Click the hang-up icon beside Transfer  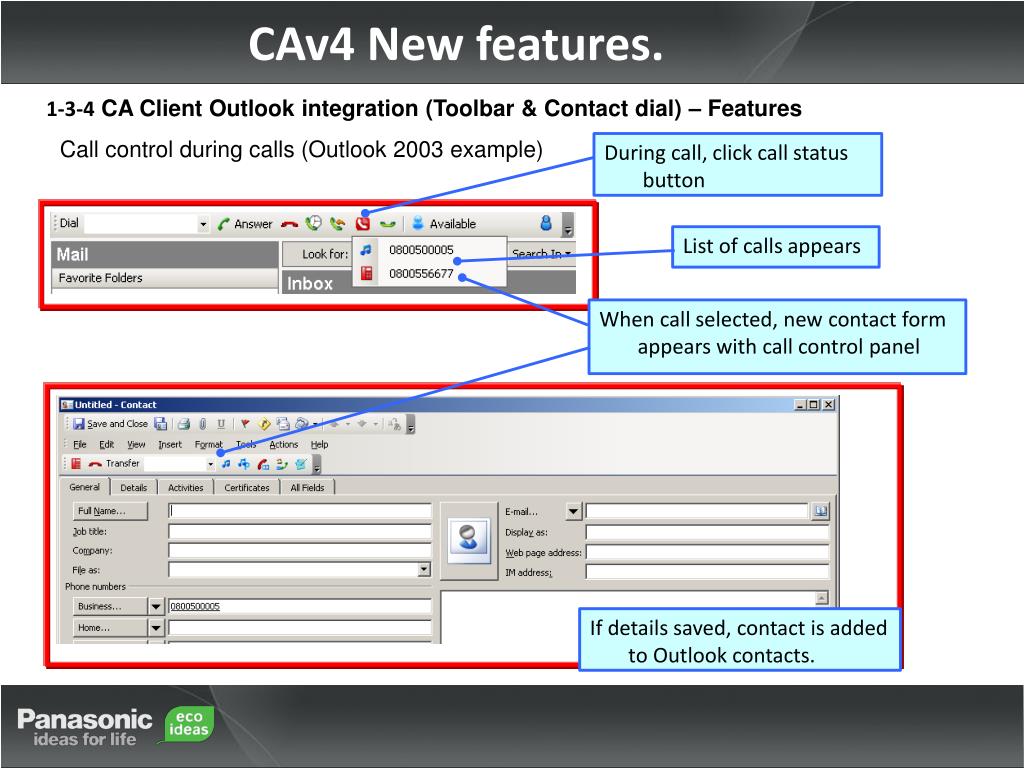pos(95,464)
